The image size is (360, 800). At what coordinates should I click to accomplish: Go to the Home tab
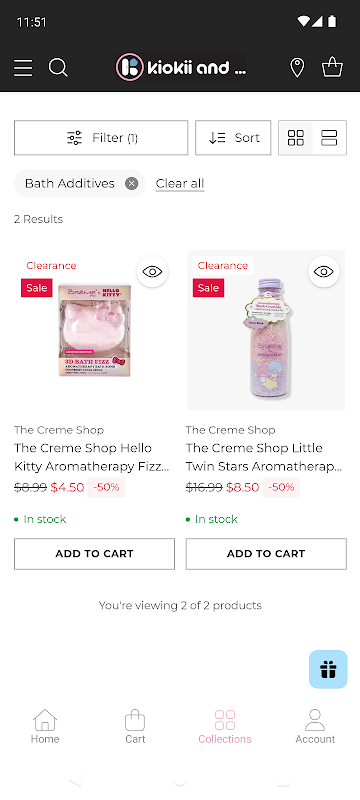click(x=45, y=727)
